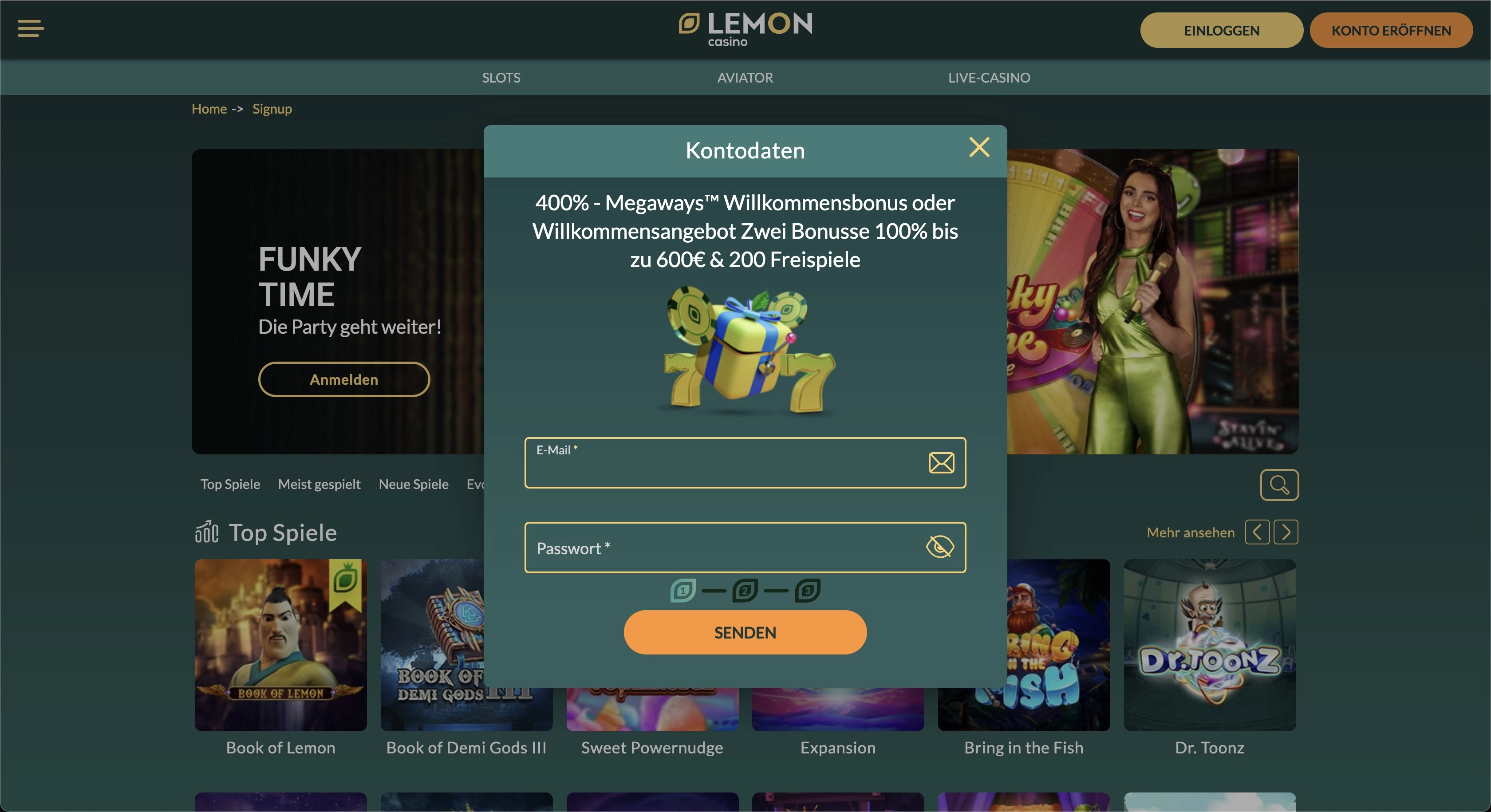Viewport: 1491px width, 812px height.
Task: Open the game search magnifier icon
Action: (x=1279, y=485)
